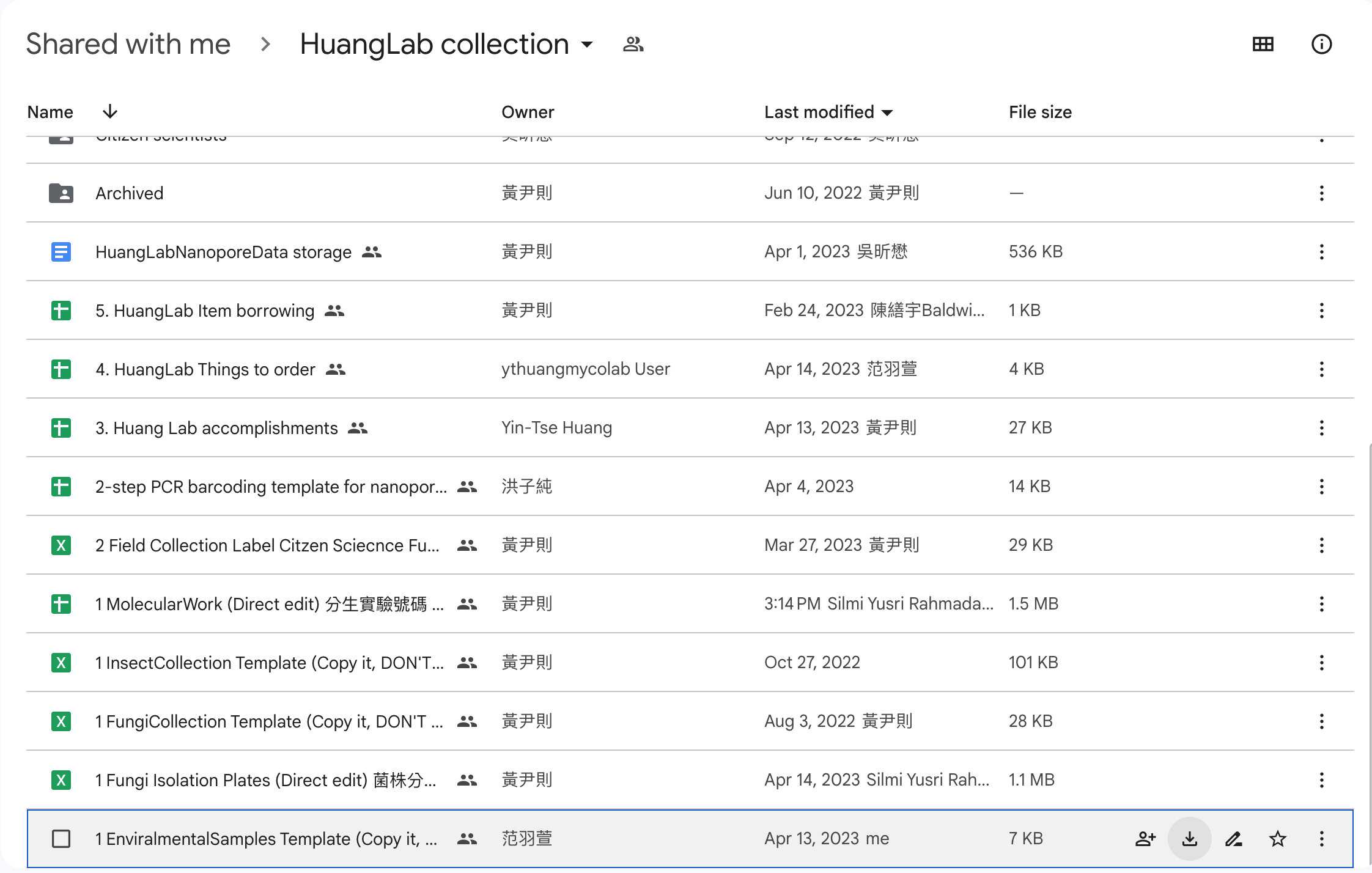
Task: Click the Archived shared folder icon
Action: pyautogui.click(x=61, y=193)
